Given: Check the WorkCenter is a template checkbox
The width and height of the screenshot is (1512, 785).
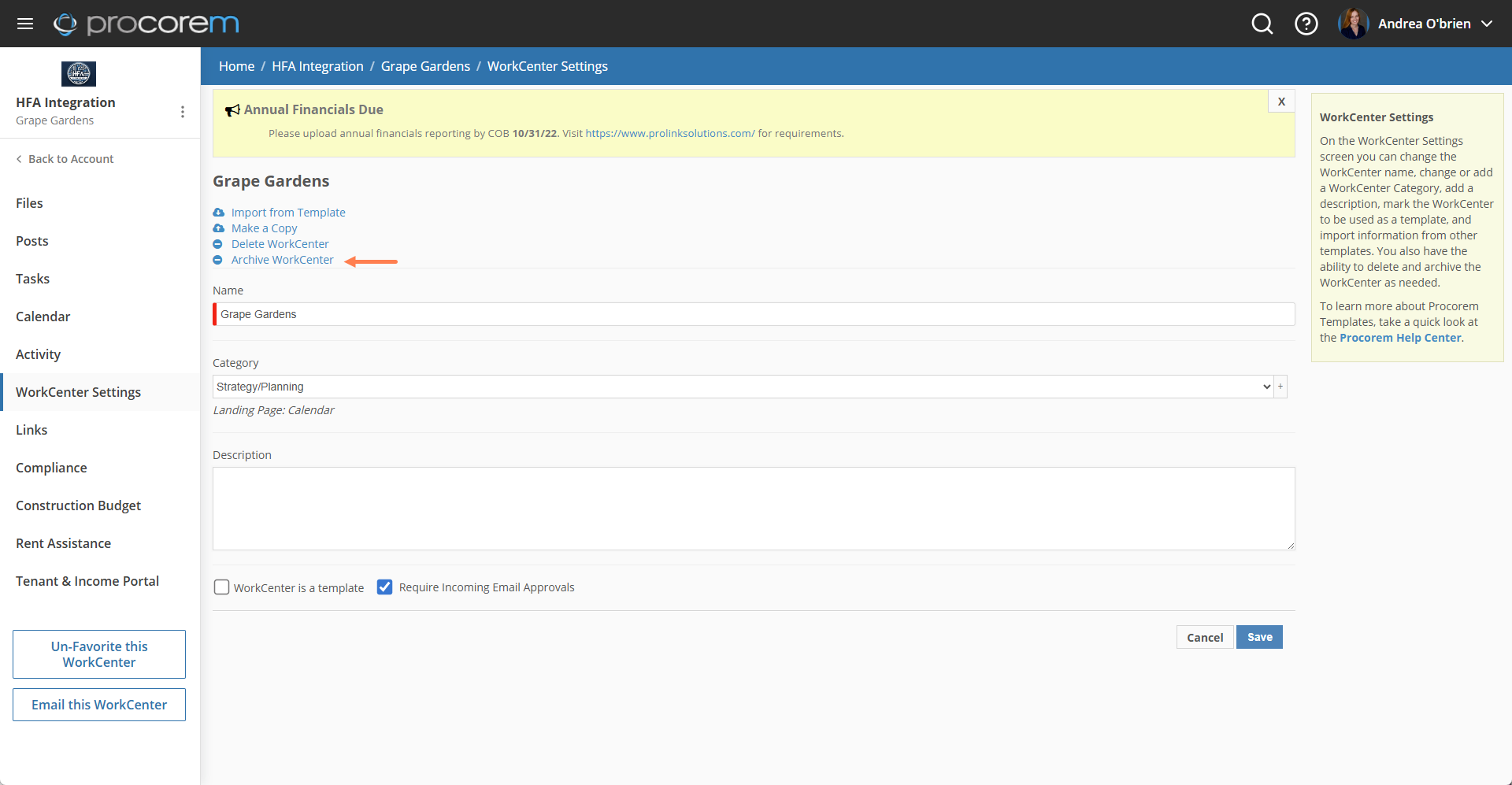Looking at the screenshot, I should (x=222, y=587).
